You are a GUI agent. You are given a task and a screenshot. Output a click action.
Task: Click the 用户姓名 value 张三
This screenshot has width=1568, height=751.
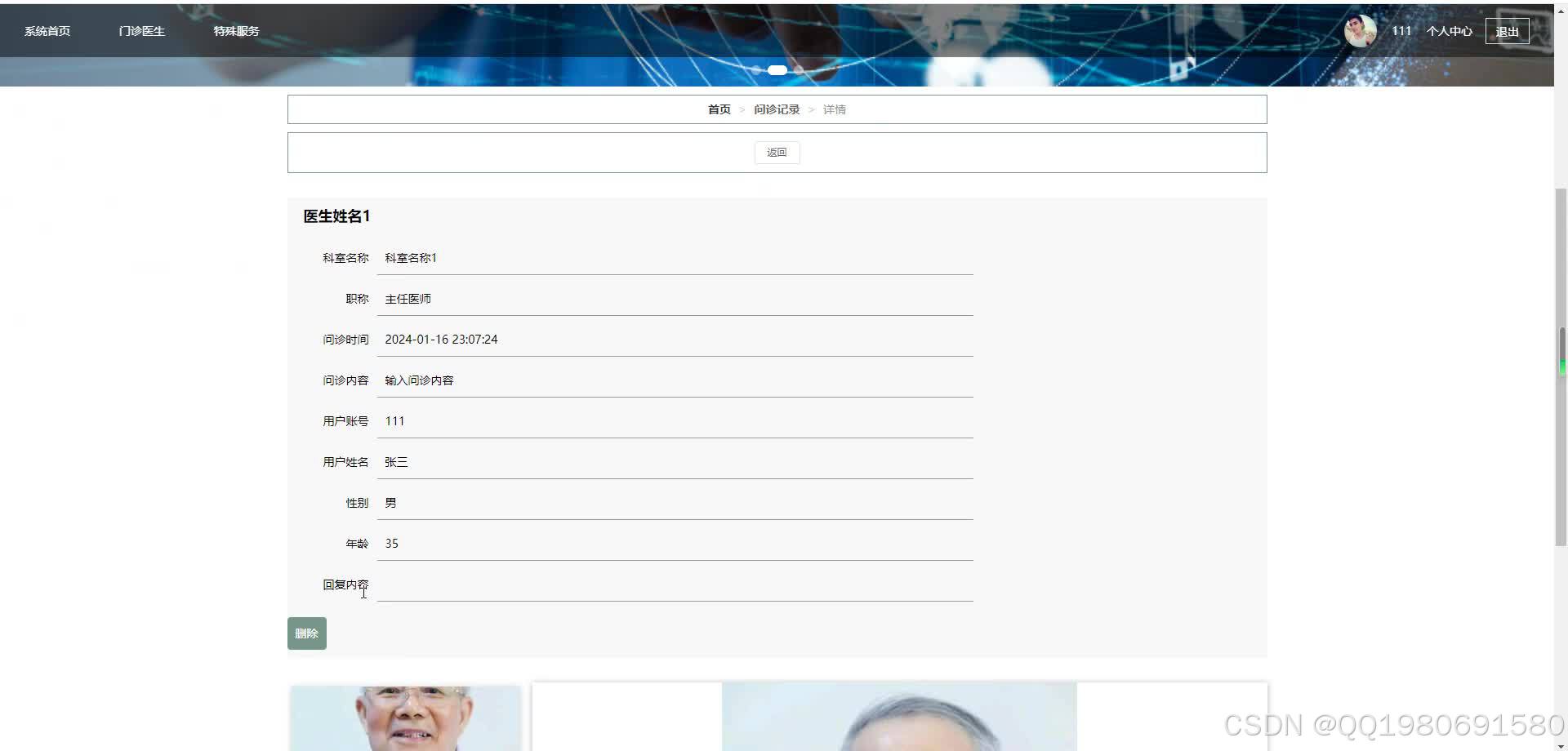396,462
